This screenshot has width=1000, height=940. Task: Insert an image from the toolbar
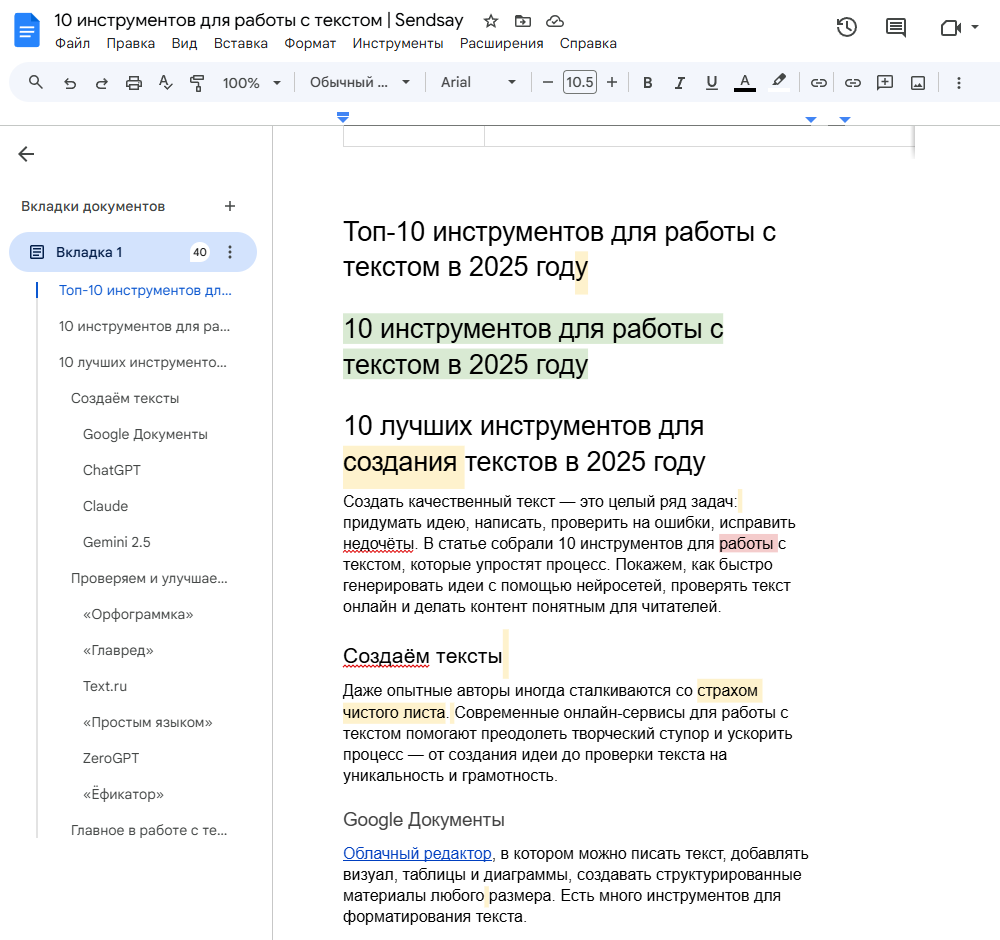coord(918,83)
